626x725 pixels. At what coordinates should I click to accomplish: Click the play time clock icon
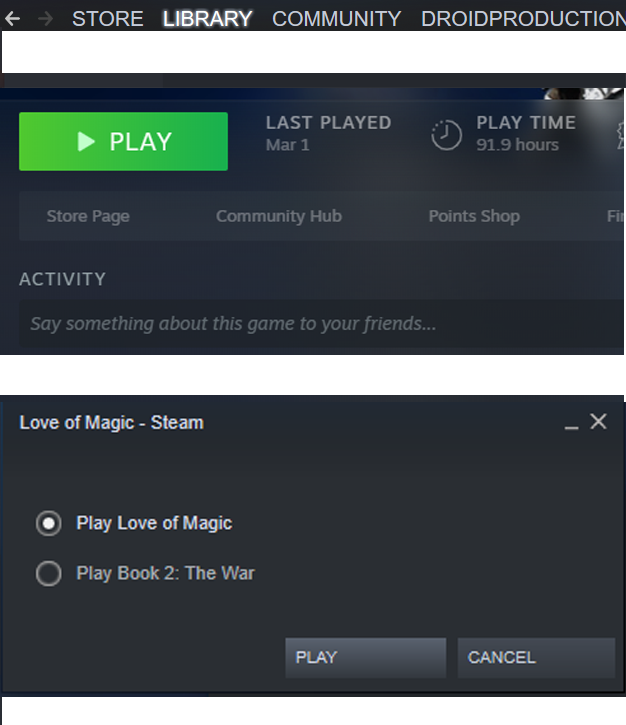point(446,135)
